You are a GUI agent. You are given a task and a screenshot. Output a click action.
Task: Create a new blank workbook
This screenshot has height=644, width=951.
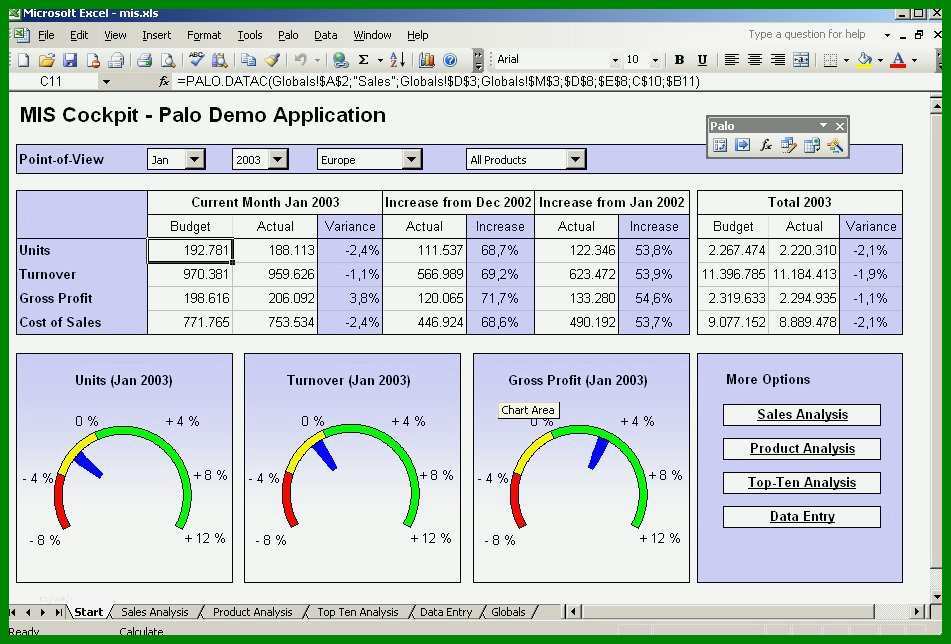point(24,59)
